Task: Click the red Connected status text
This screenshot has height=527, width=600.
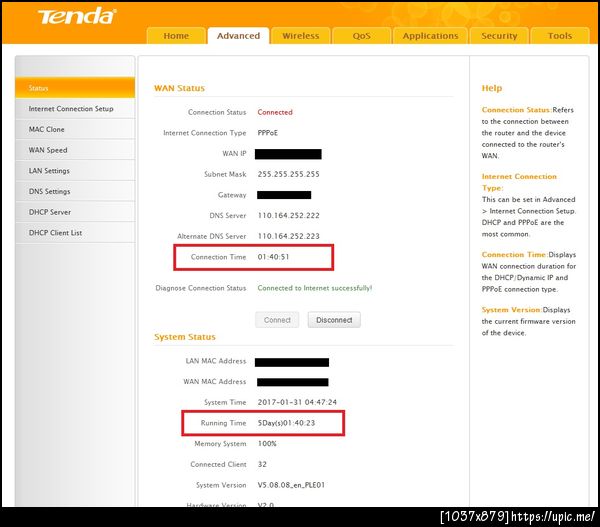Action: 275,112
